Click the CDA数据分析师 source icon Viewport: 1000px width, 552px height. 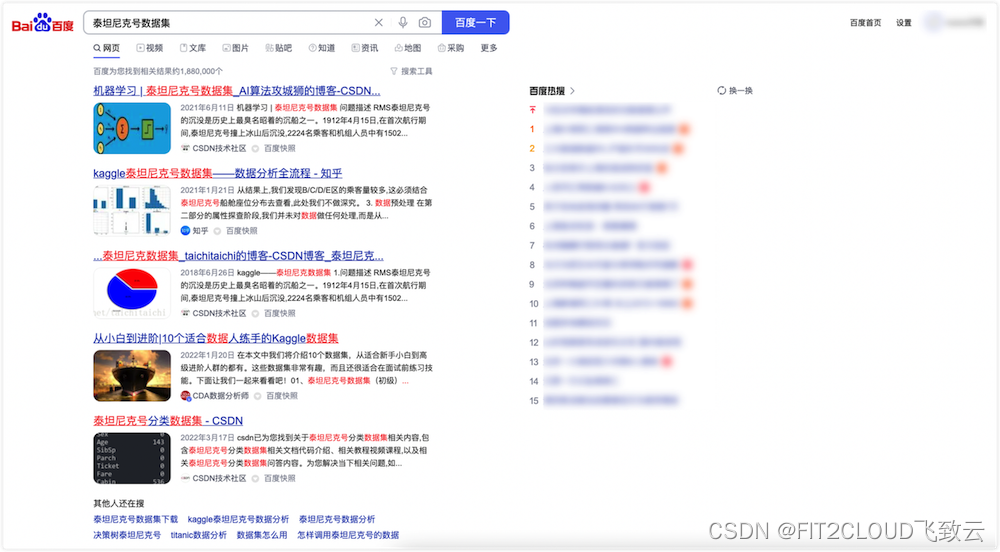click(x=186, y=396)
